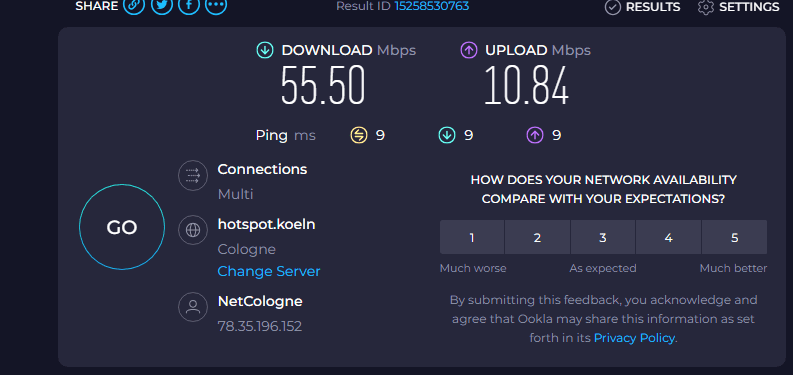Start the test with GO button
Viewport: 793px width, 375px height.
click(122, 227)
